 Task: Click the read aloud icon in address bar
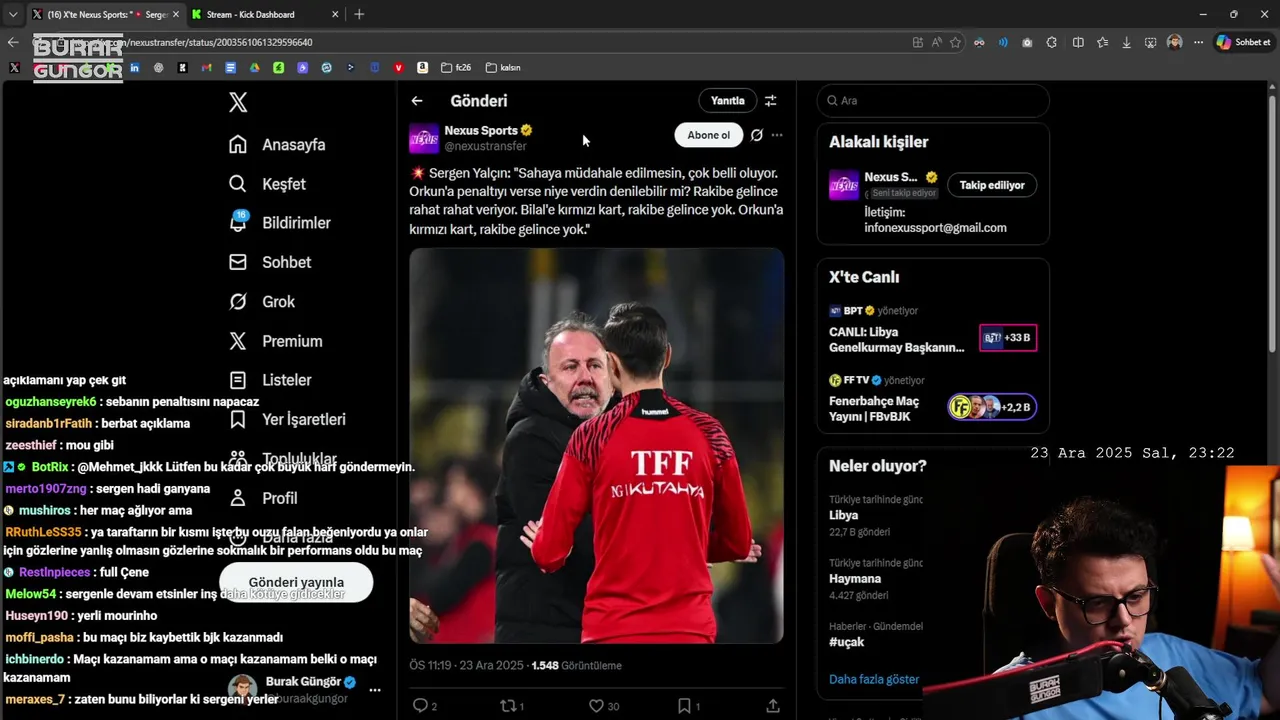click(936, 42)
